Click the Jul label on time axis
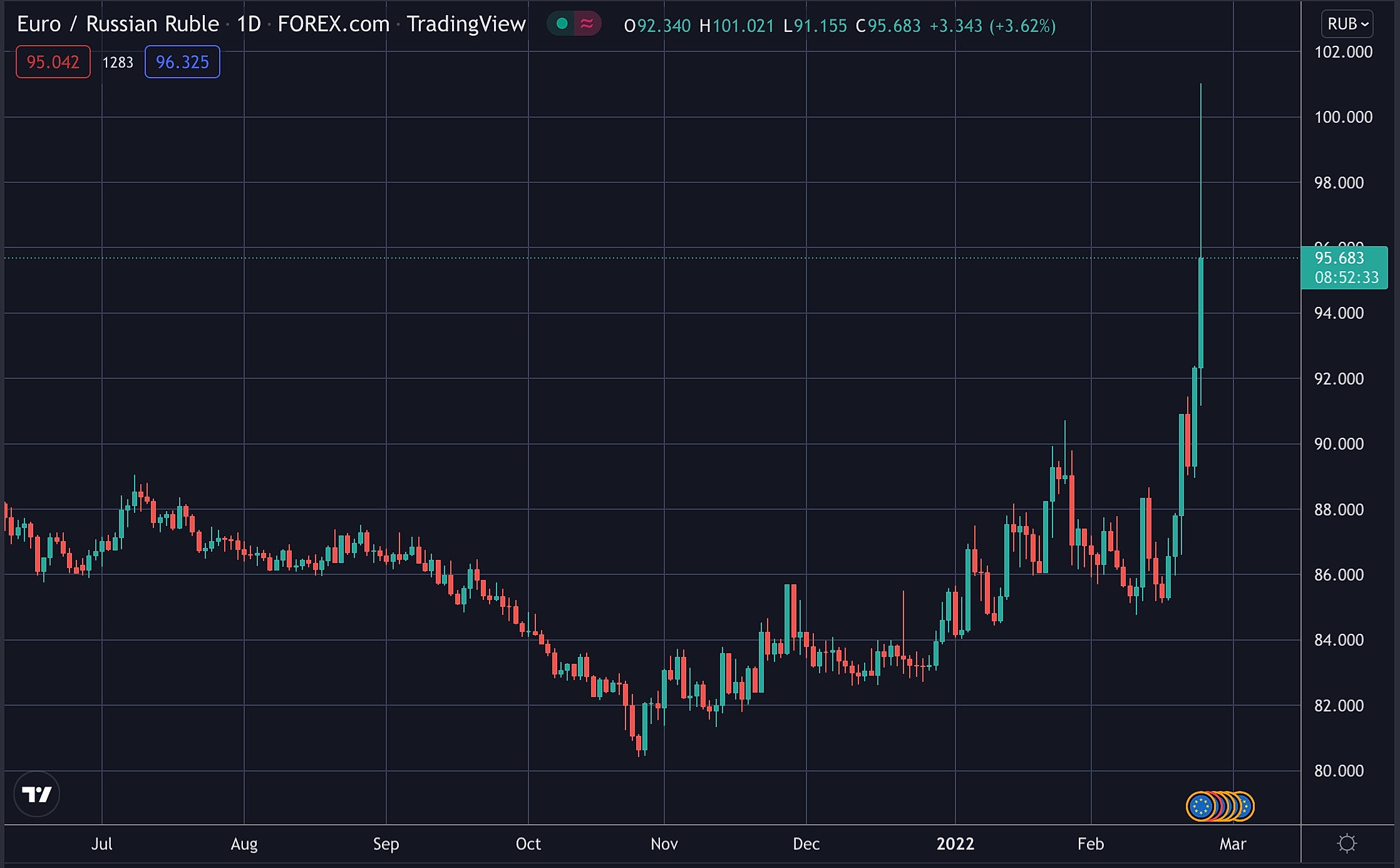 101,844
